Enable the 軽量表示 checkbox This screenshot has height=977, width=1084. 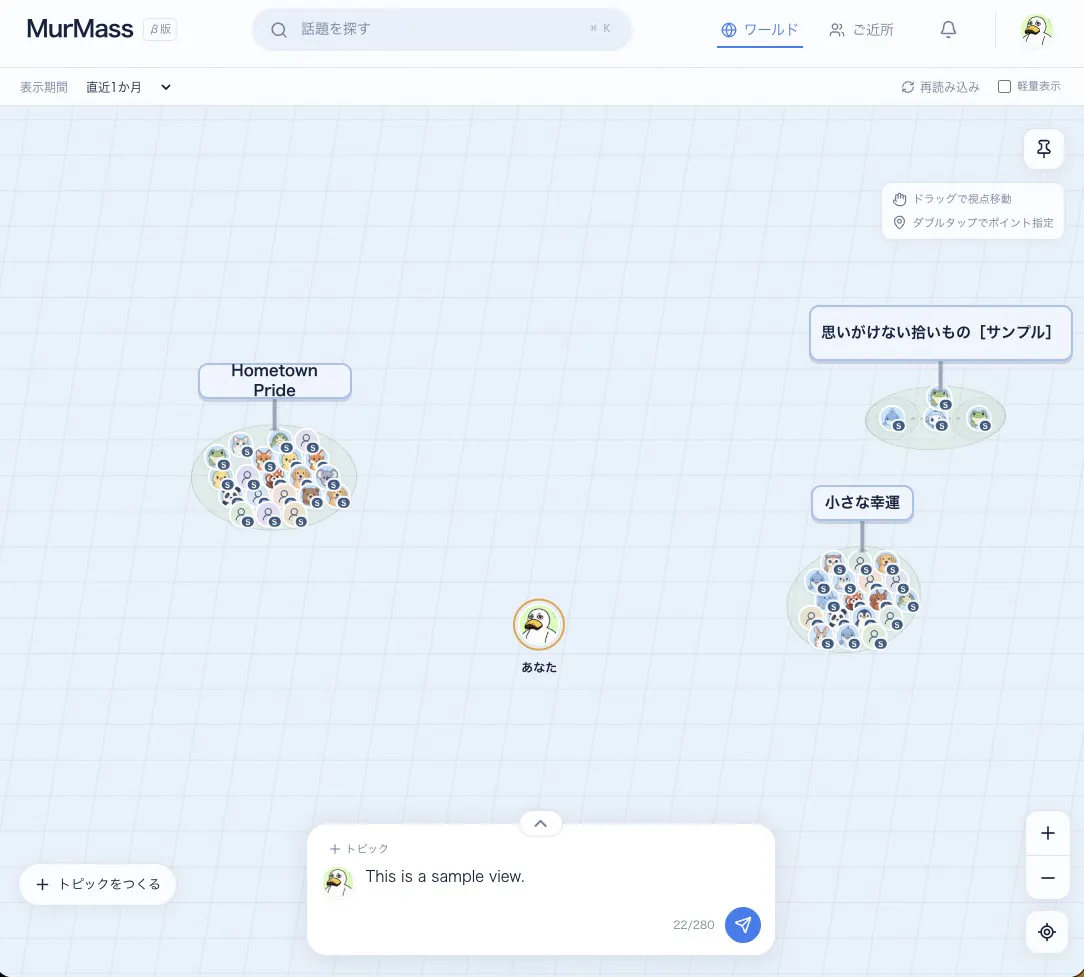point(1004,86)
